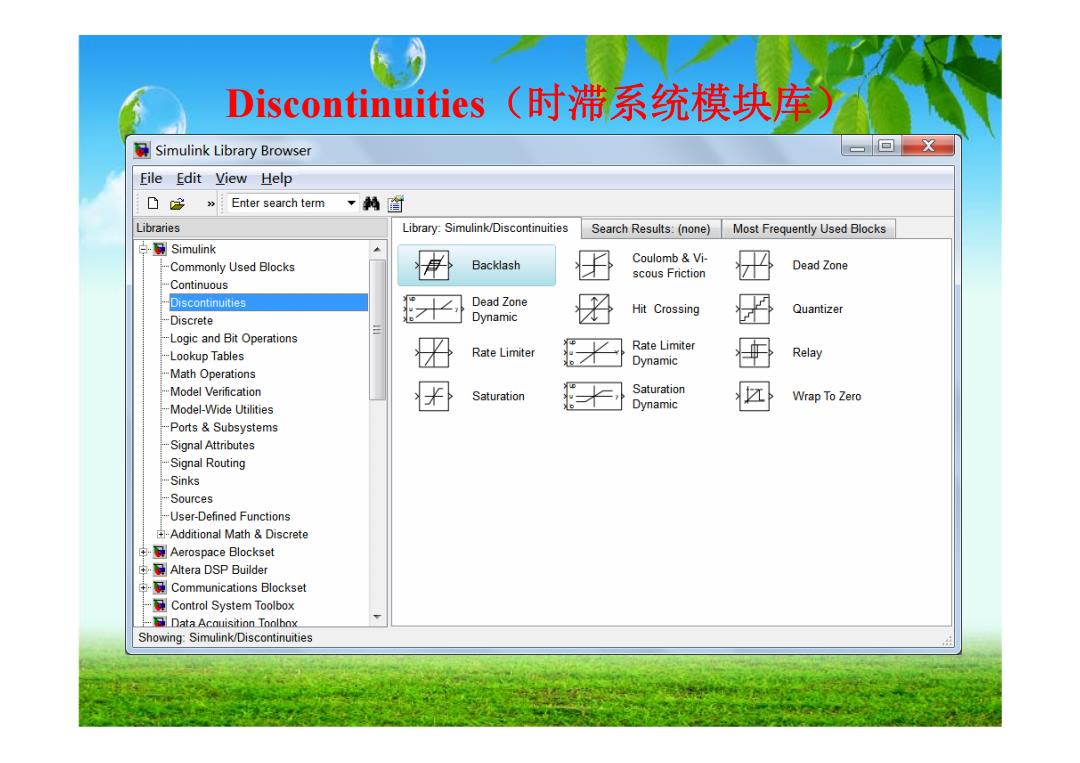Open the View menu
This screenshot has height=763, width=1080.
[x=231, y=178]
